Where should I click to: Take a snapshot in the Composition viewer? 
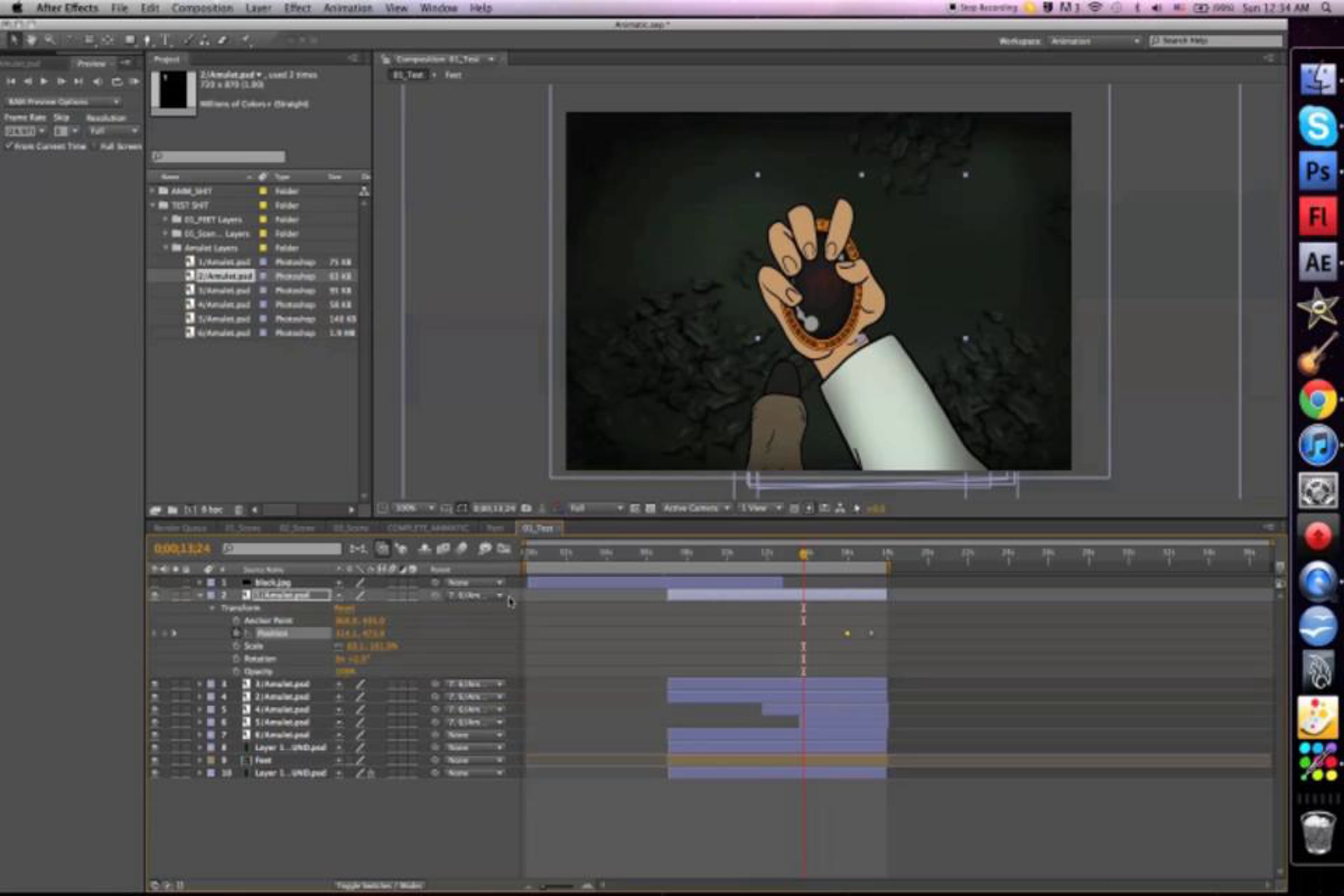click(x=526, y=508)
